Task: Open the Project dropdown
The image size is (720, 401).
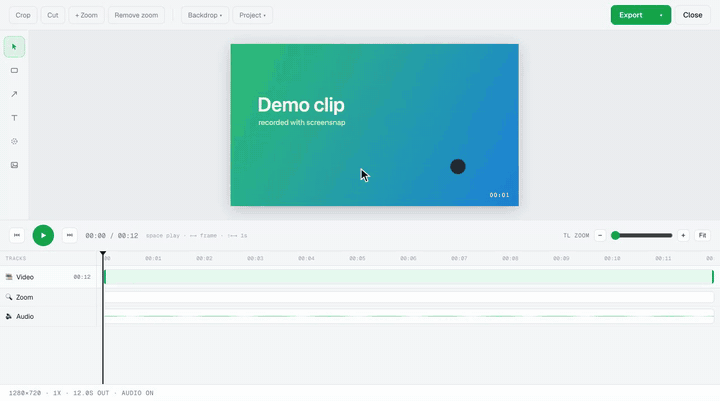Action: click(x=253, y=15)
